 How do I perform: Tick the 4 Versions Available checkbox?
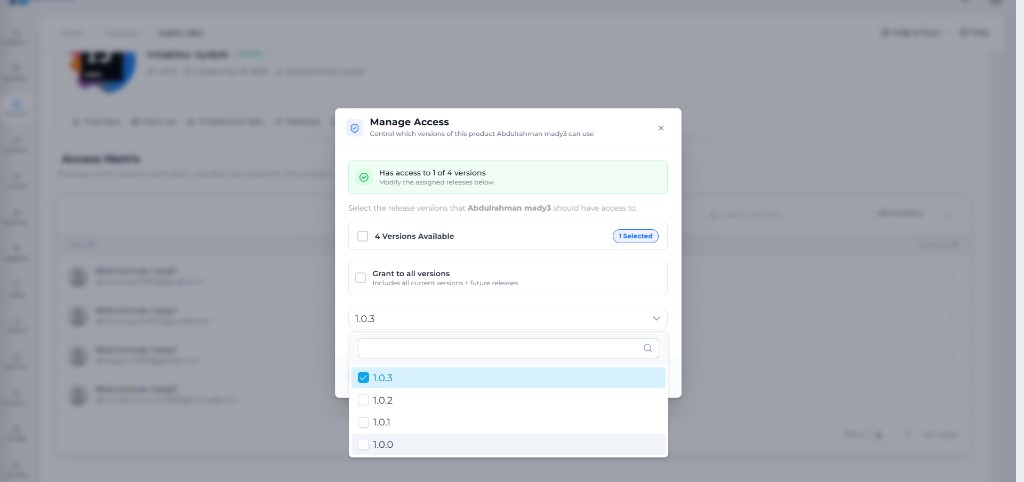tap(362, 236)
